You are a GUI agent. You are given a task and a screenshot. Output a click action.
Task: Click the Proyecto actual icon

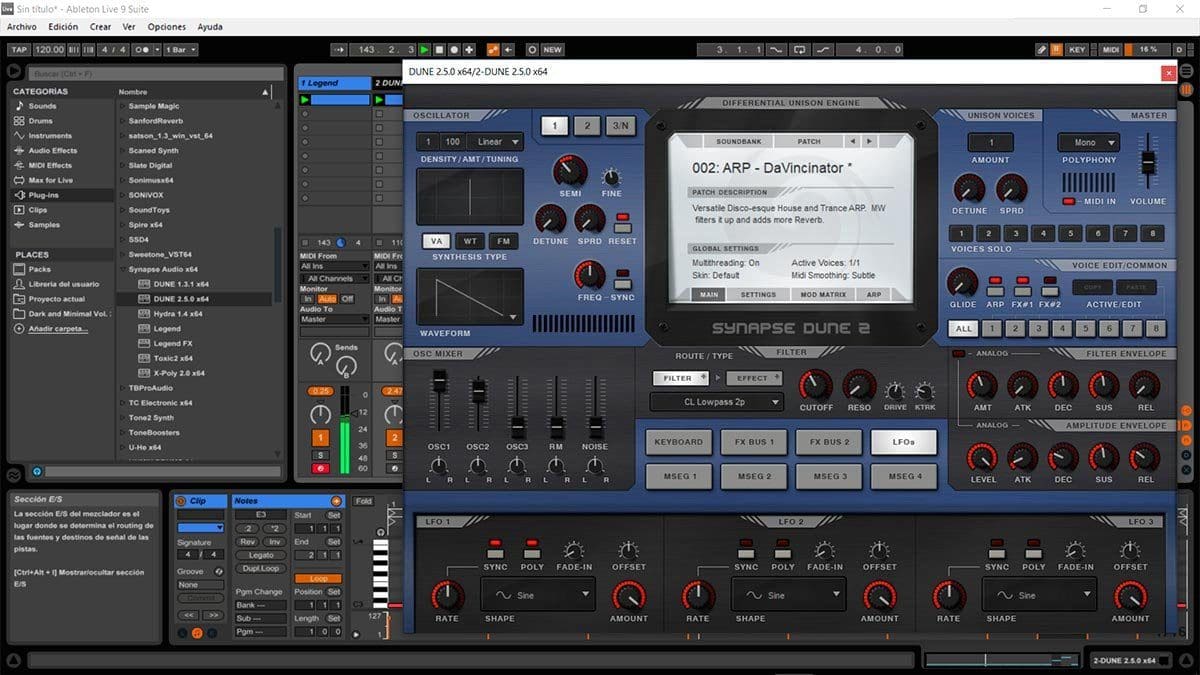18,299
